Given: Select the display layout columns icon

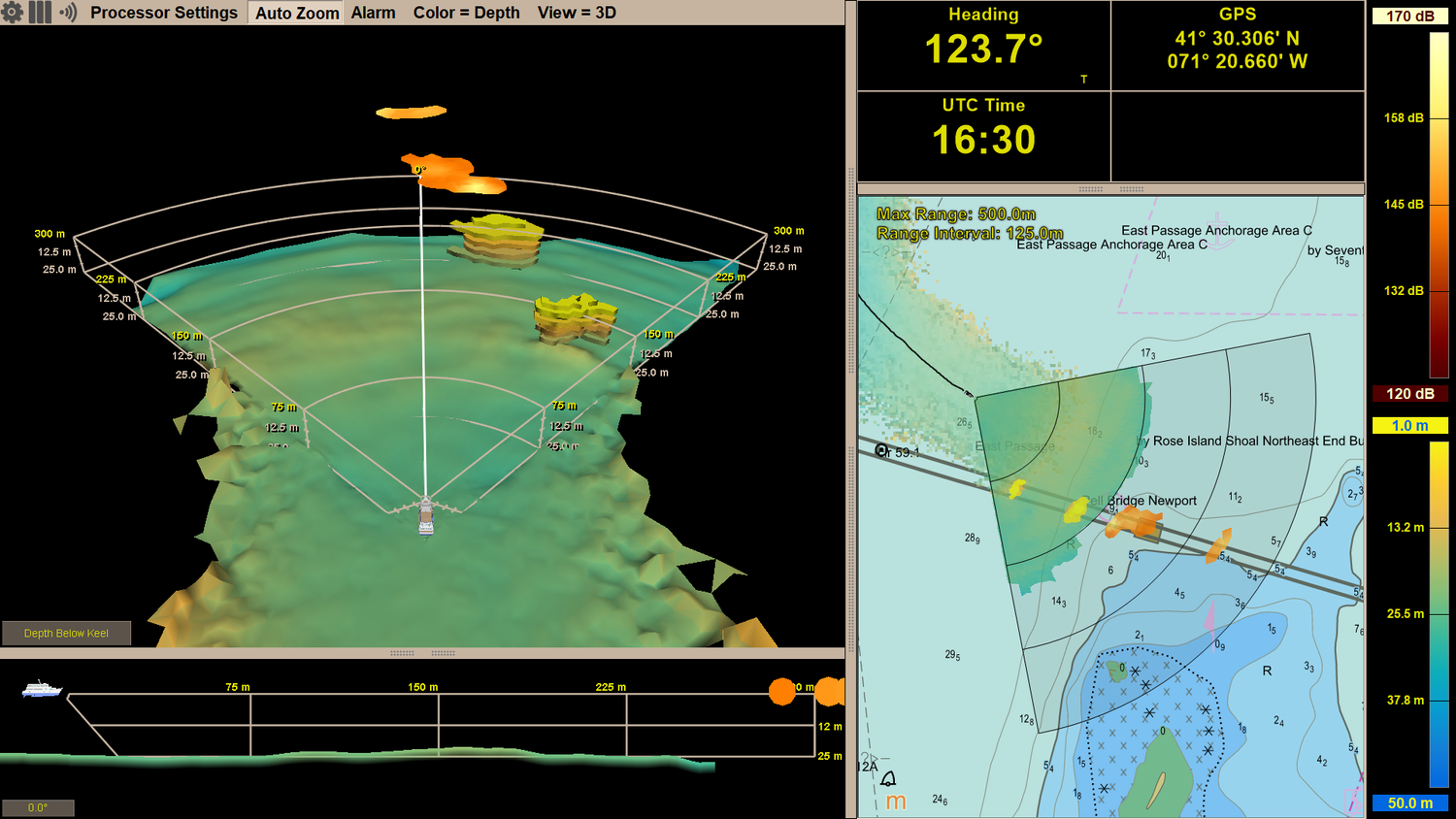Looking at the screenshot, I should [39, 12].
